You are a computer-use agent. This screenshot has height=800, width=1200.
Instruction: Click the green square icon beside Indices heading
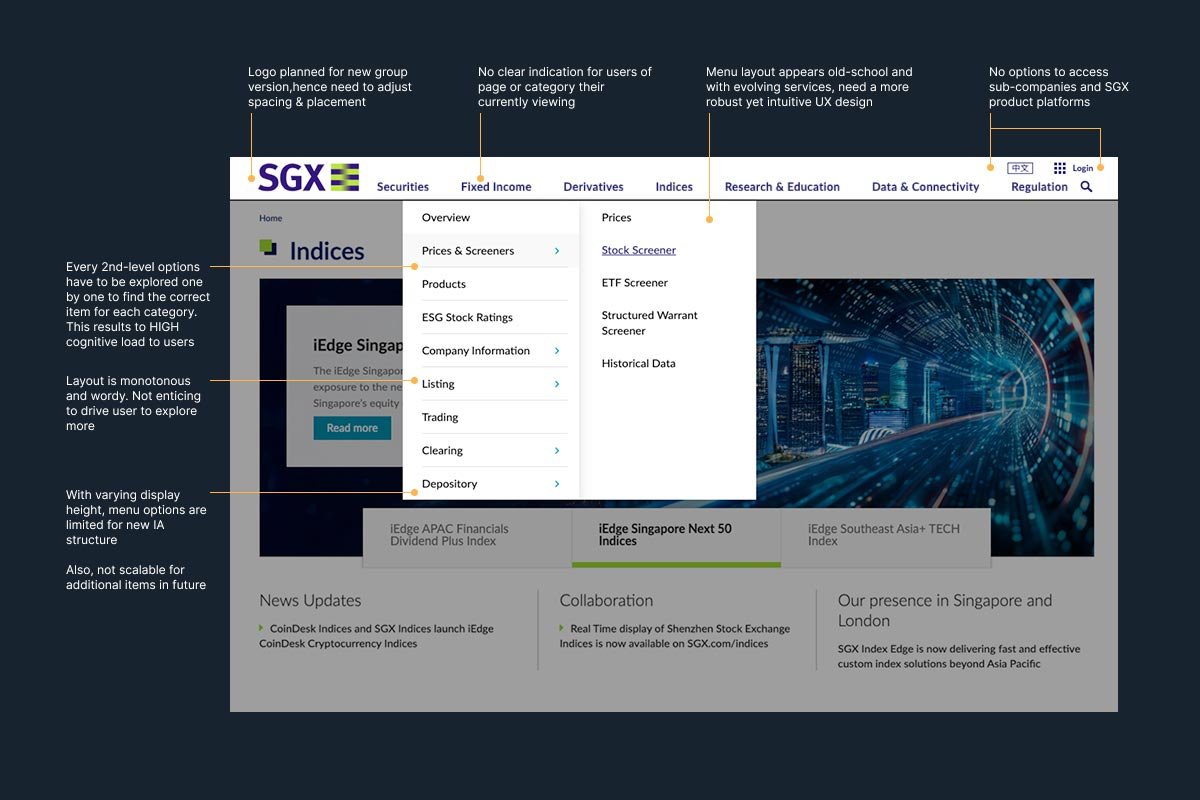[268, 247]
